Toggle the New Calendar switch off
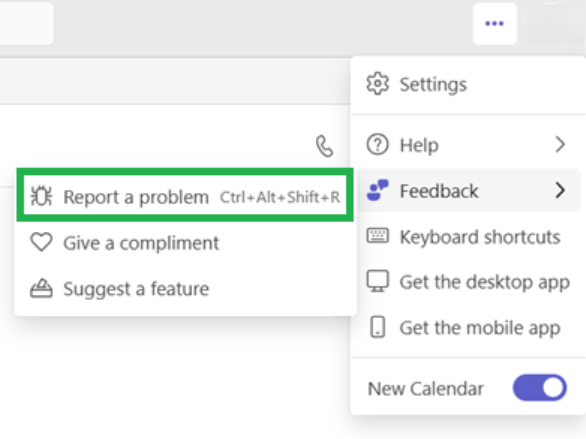The image size is (586, 439). [540, 388]
